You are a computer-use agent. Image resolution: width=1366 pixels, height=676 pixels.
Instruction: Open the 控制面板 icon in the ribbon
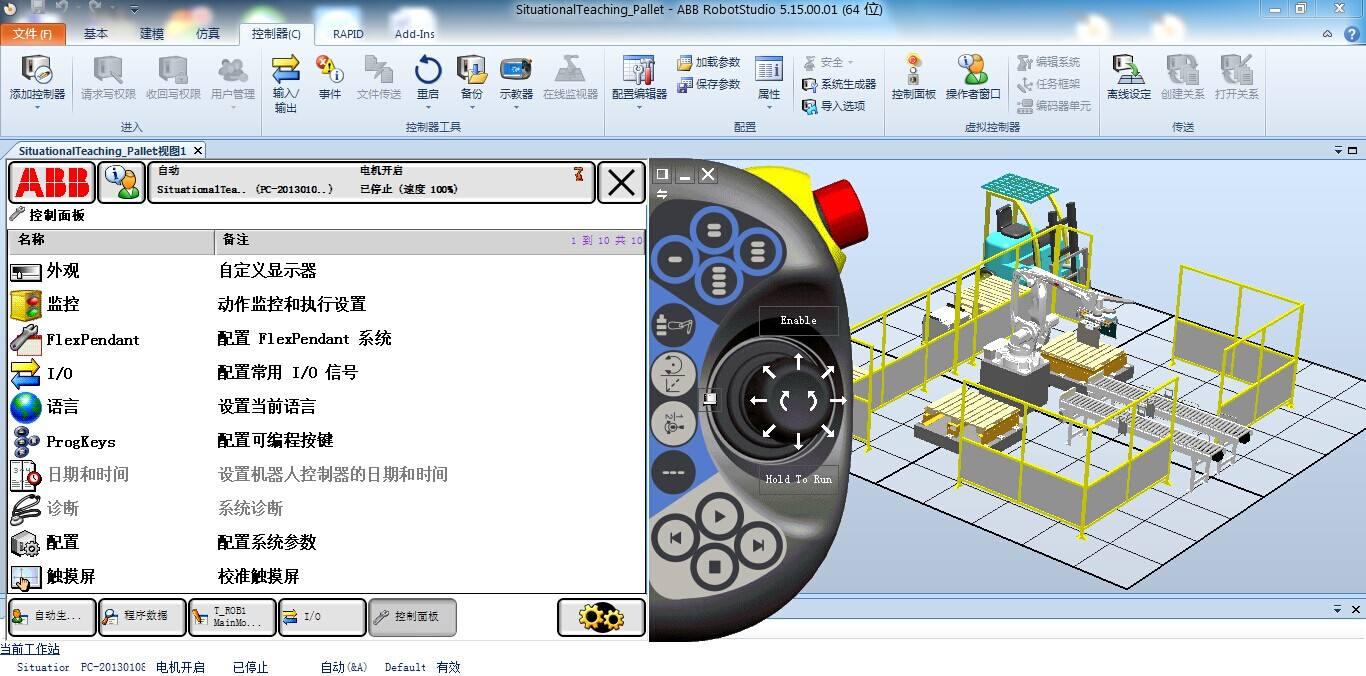(x=914, y=77)
